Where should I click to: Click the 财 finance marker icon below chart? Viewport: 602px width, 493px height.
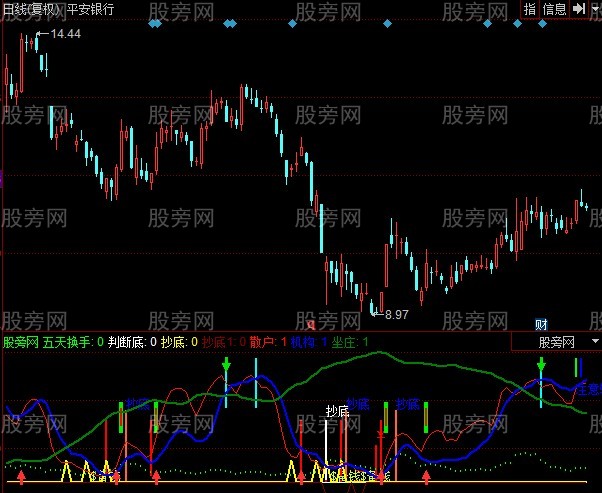click(x=541, y=323)
